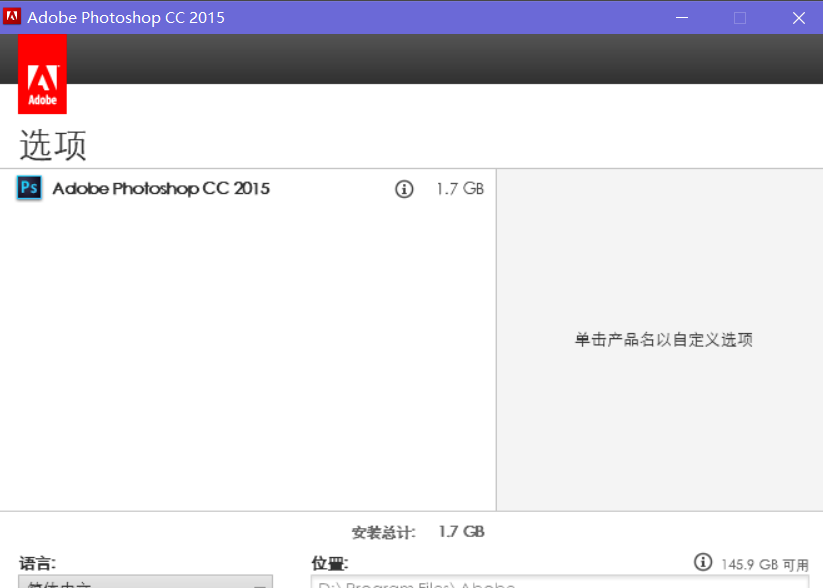823x588 pixels.
Task: Click the Photoshop Ps product icon
Action: click(29, 188)
